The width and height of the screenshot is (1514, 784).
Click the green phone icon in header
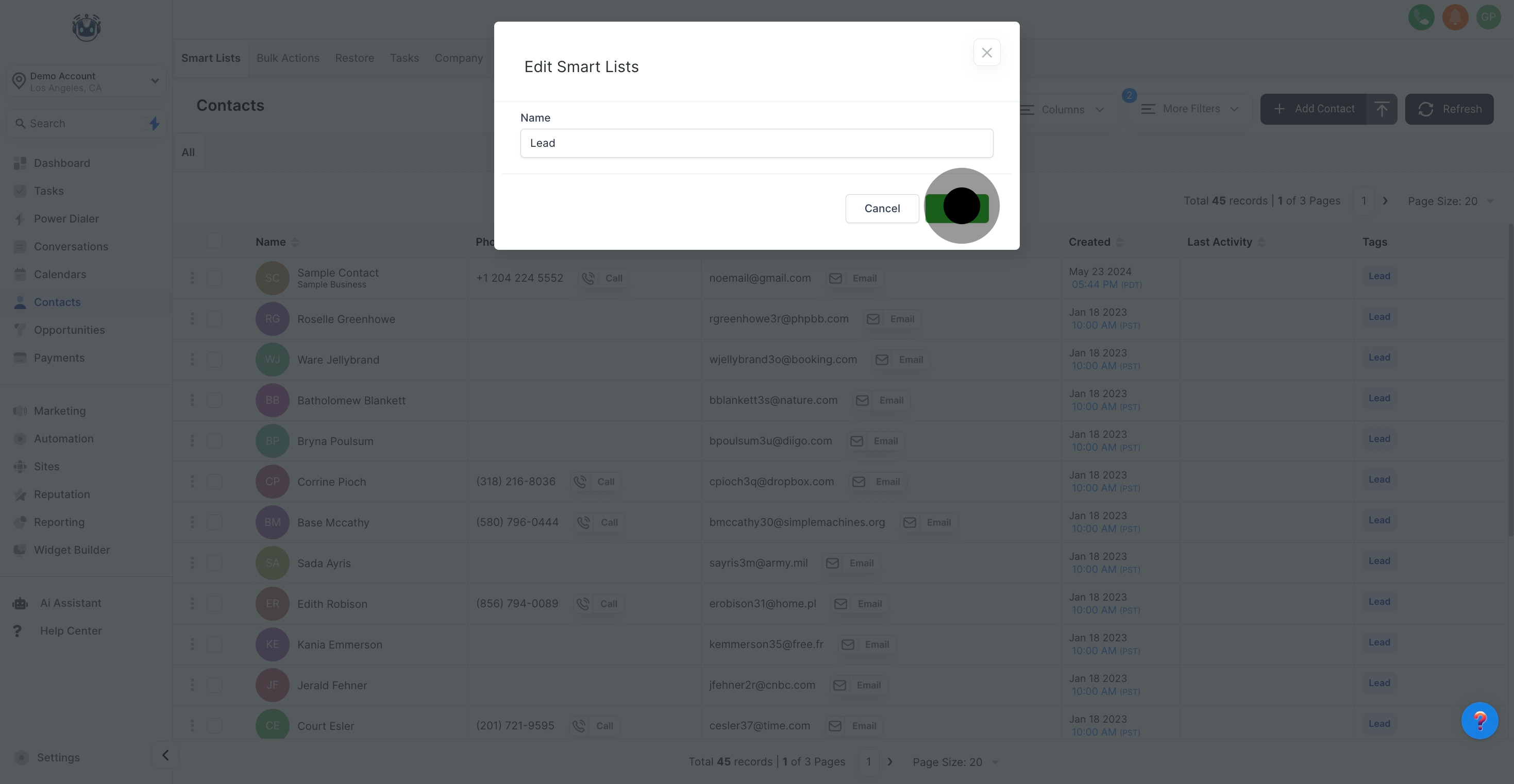click(1421, 17)
